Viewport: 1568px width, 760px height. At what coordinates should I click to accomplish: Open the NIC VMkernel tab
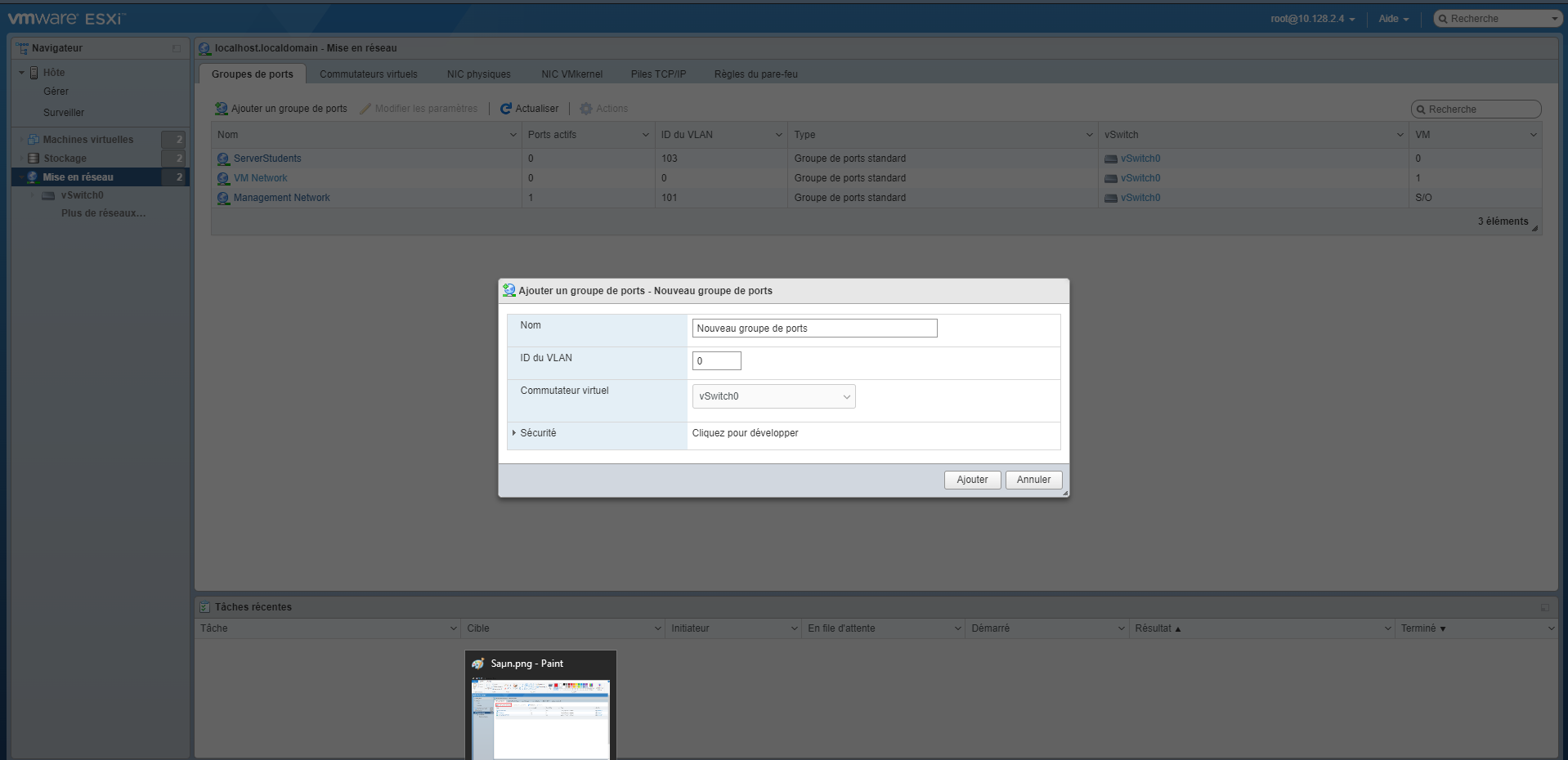click(572, 74)
